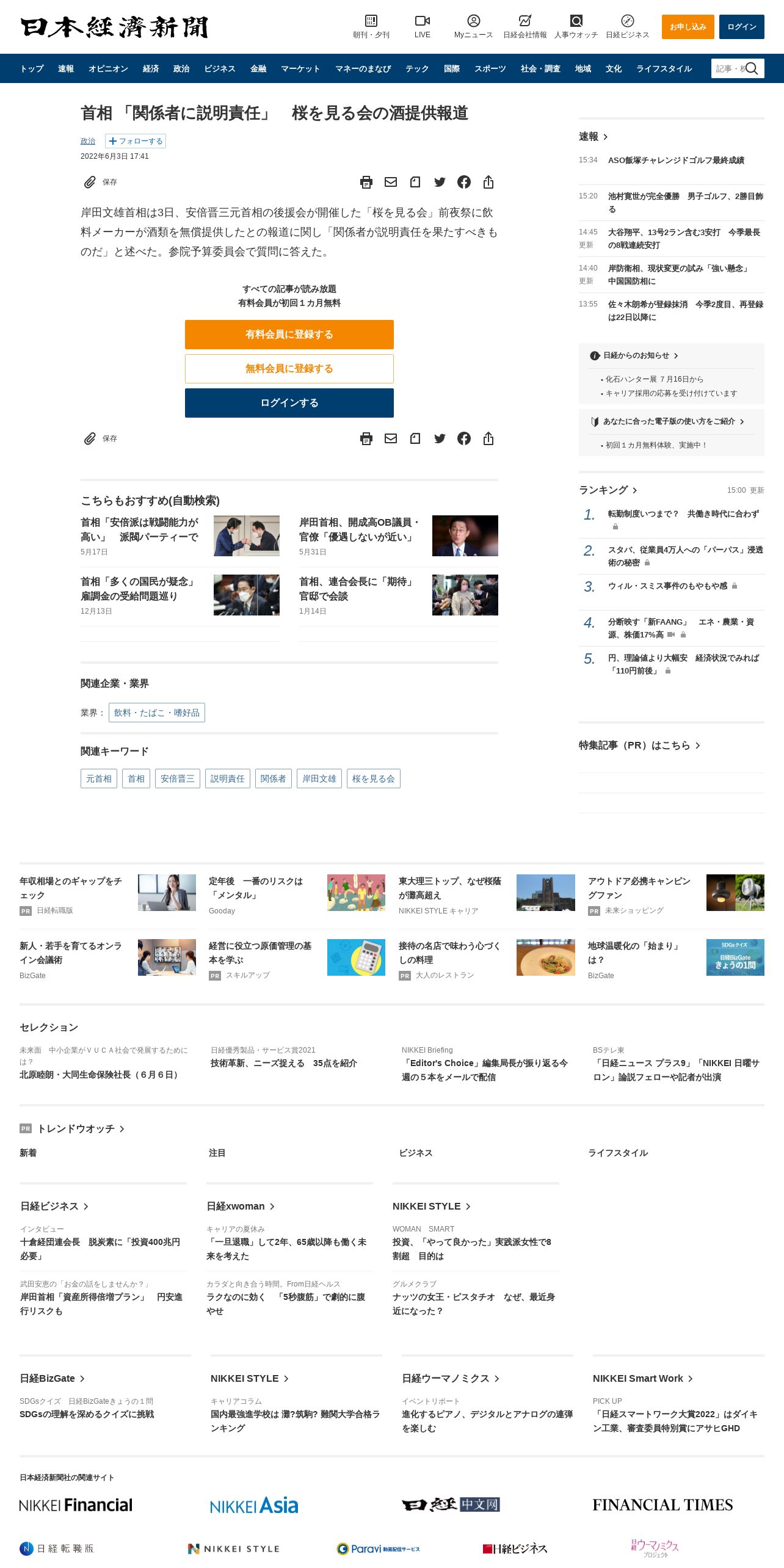The width and height of the screenshot is (784, 1568).
Task: Open ranking item 転勤制度いつまで？
Action: [683, 514]
